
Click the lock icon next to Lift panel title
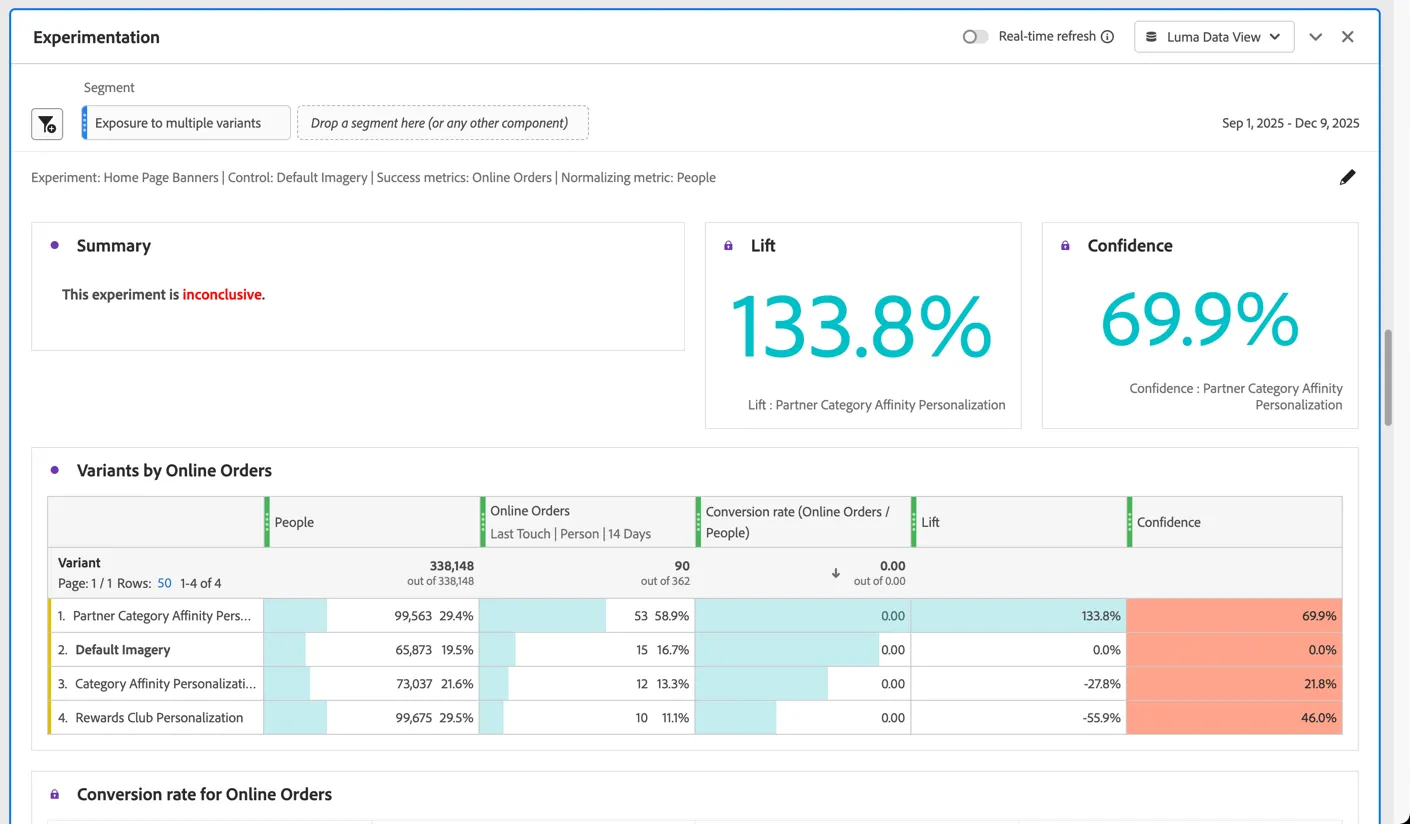(x=728, y=246)
